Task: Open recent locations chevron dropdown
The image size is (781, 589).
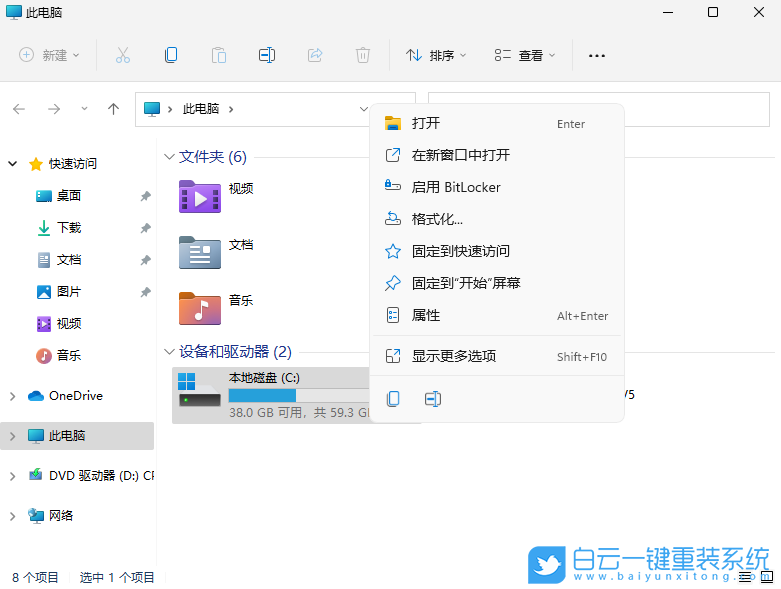Action: [x=84, y=109]
